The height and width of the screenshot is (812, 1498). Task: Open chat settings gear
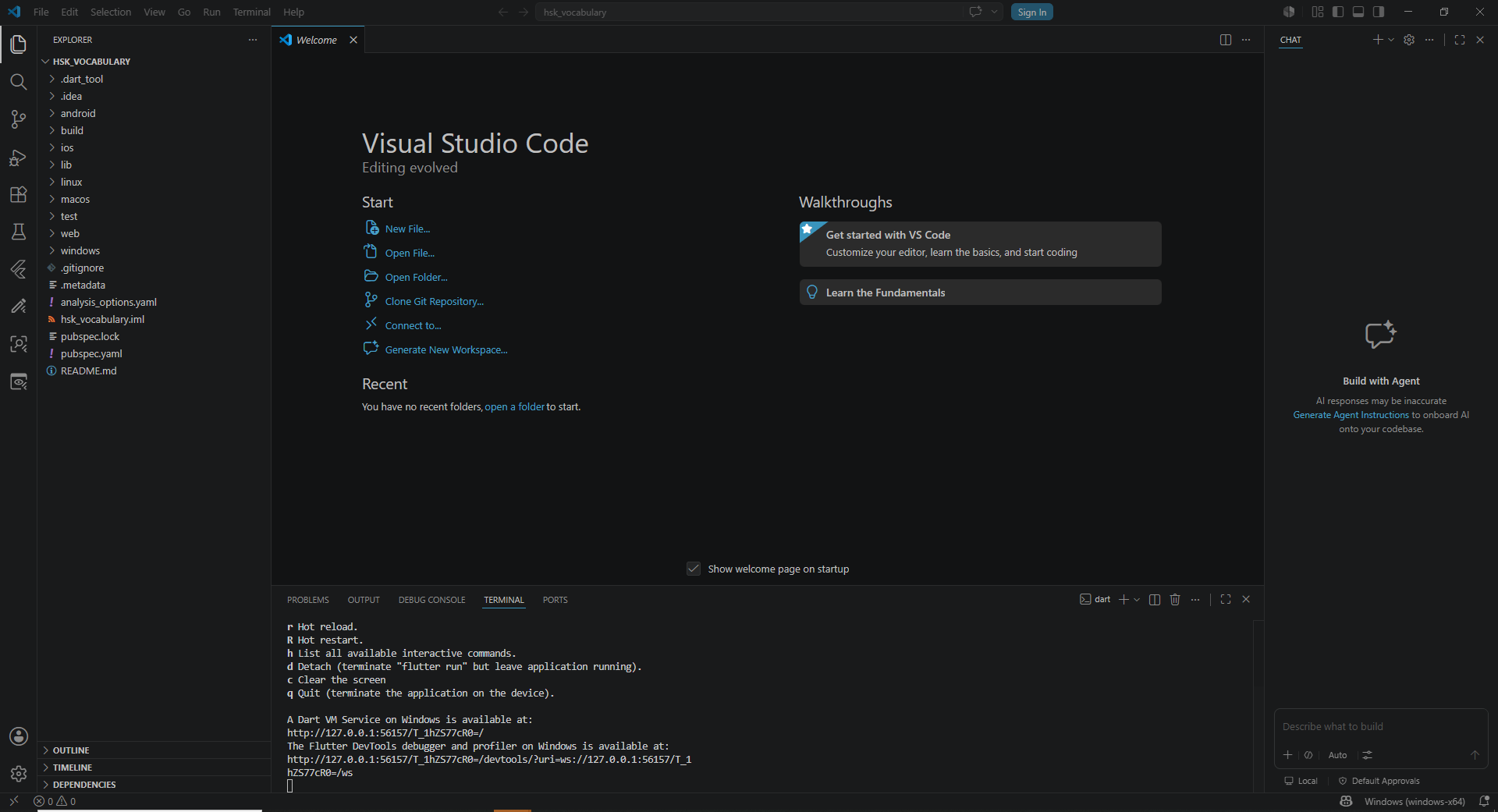coord(1409,40)
